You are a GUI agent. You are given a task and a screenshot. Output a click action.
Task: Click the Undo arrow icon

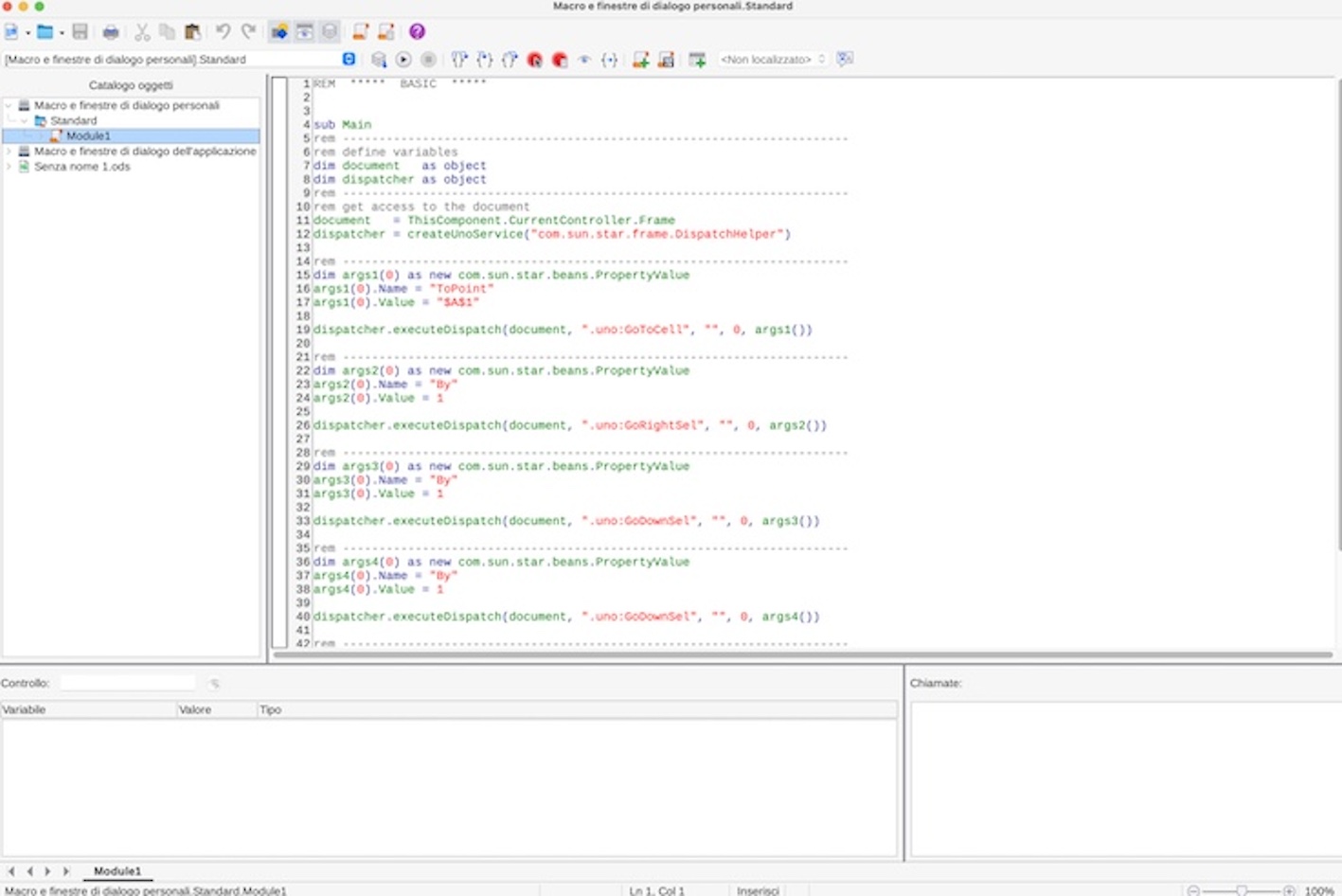(223, 32)
